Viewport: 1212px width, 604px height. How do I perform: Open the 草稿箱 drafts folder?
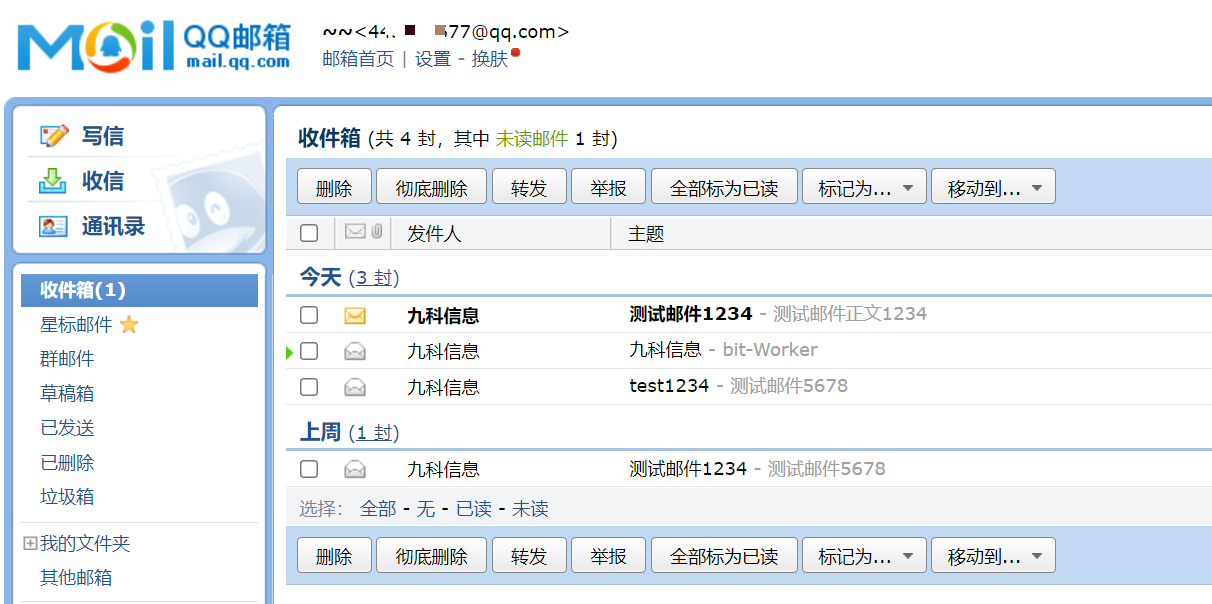pos(67,394)
